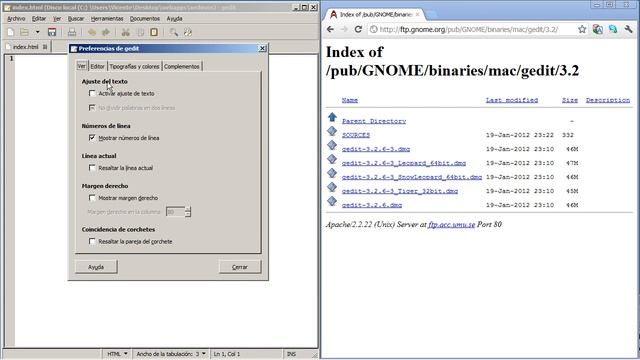Screen dimensions: 640x360
Task: Open the Ayuda menu
Action: (174, 19)
